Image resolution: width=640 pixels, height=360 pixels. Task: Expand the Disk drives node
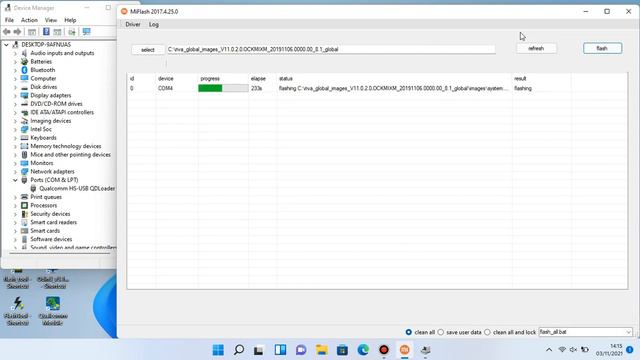coord(15,87)
